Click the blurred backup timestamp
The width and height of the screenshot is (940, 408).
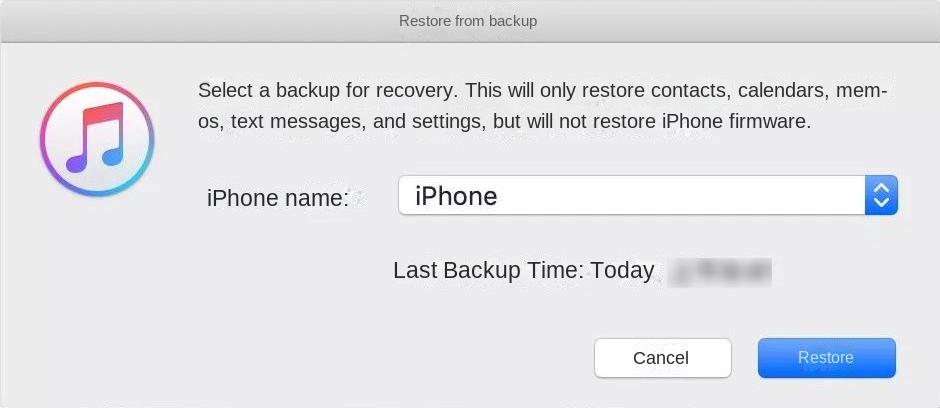721,270
